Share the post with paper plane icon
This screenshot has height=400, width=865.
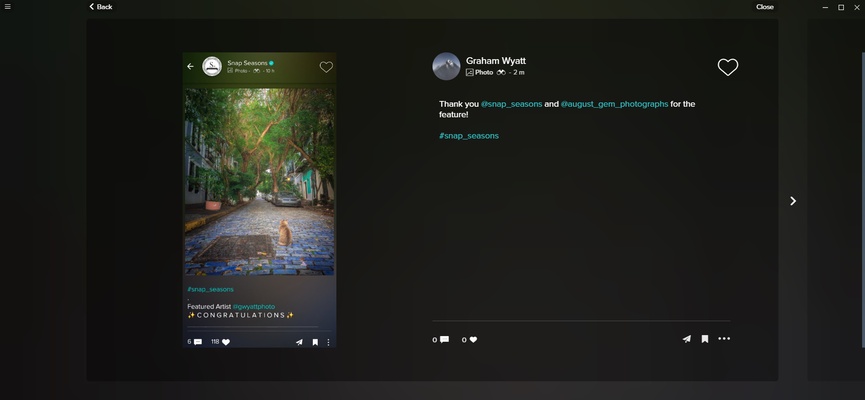686,339
